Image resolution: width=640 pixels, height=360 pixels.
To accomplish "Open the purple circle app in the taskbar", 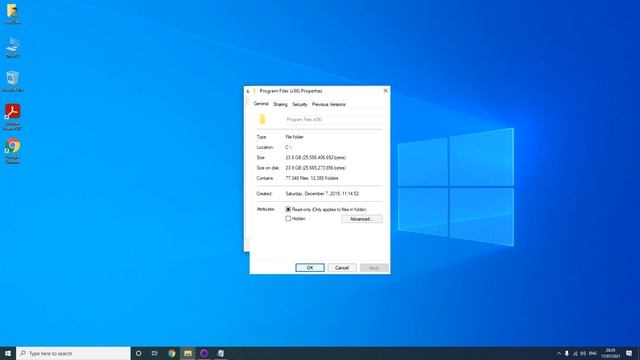I will point(204,353).
